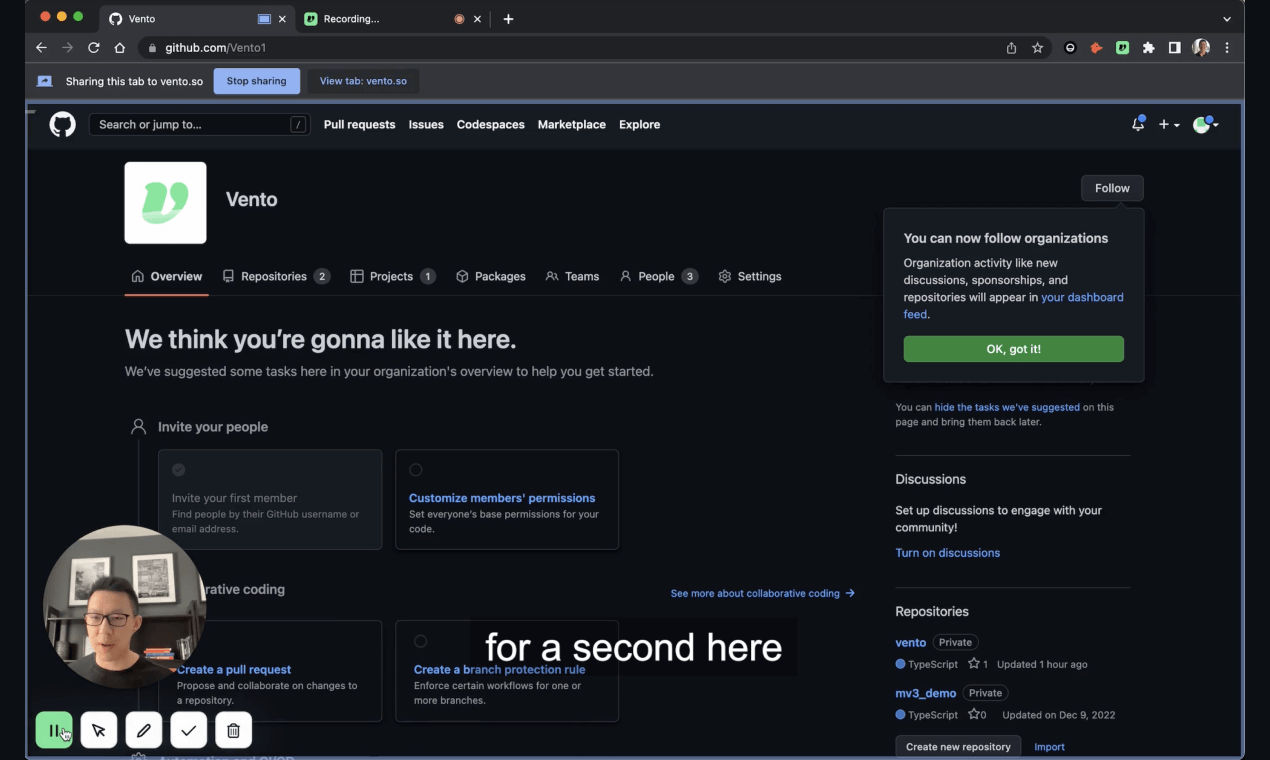Open the GitHub home logo
1270x760 pixels.
point(63,125)
